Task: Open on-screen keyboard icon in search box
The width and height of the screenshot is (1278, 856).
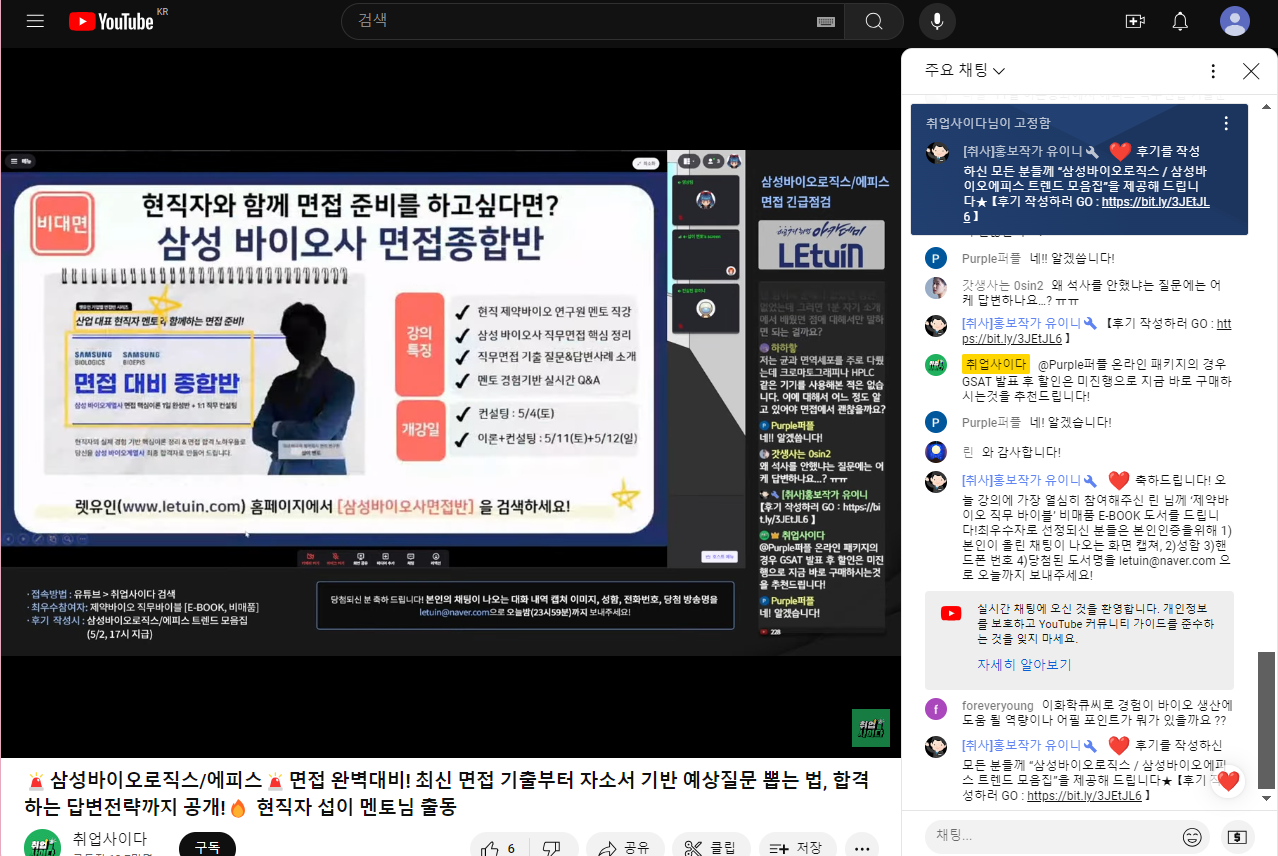Action: pyautogui.click(x=826, y=21)
